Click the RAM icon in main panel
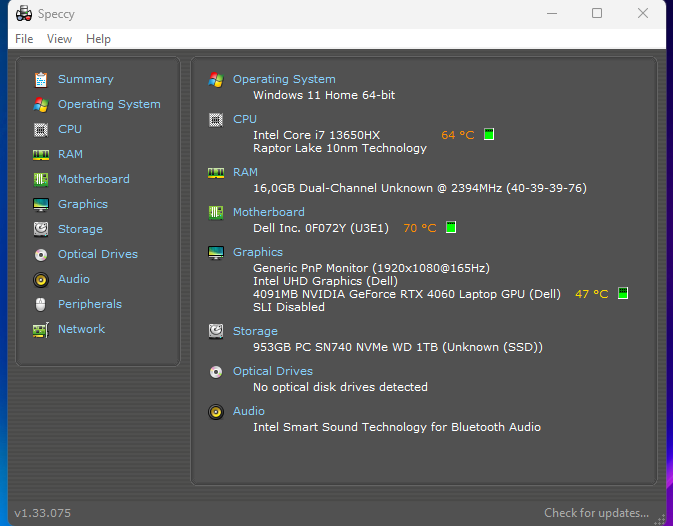This screenshot has height=526, width=673. pyautogui.click(x=216, y=172)
